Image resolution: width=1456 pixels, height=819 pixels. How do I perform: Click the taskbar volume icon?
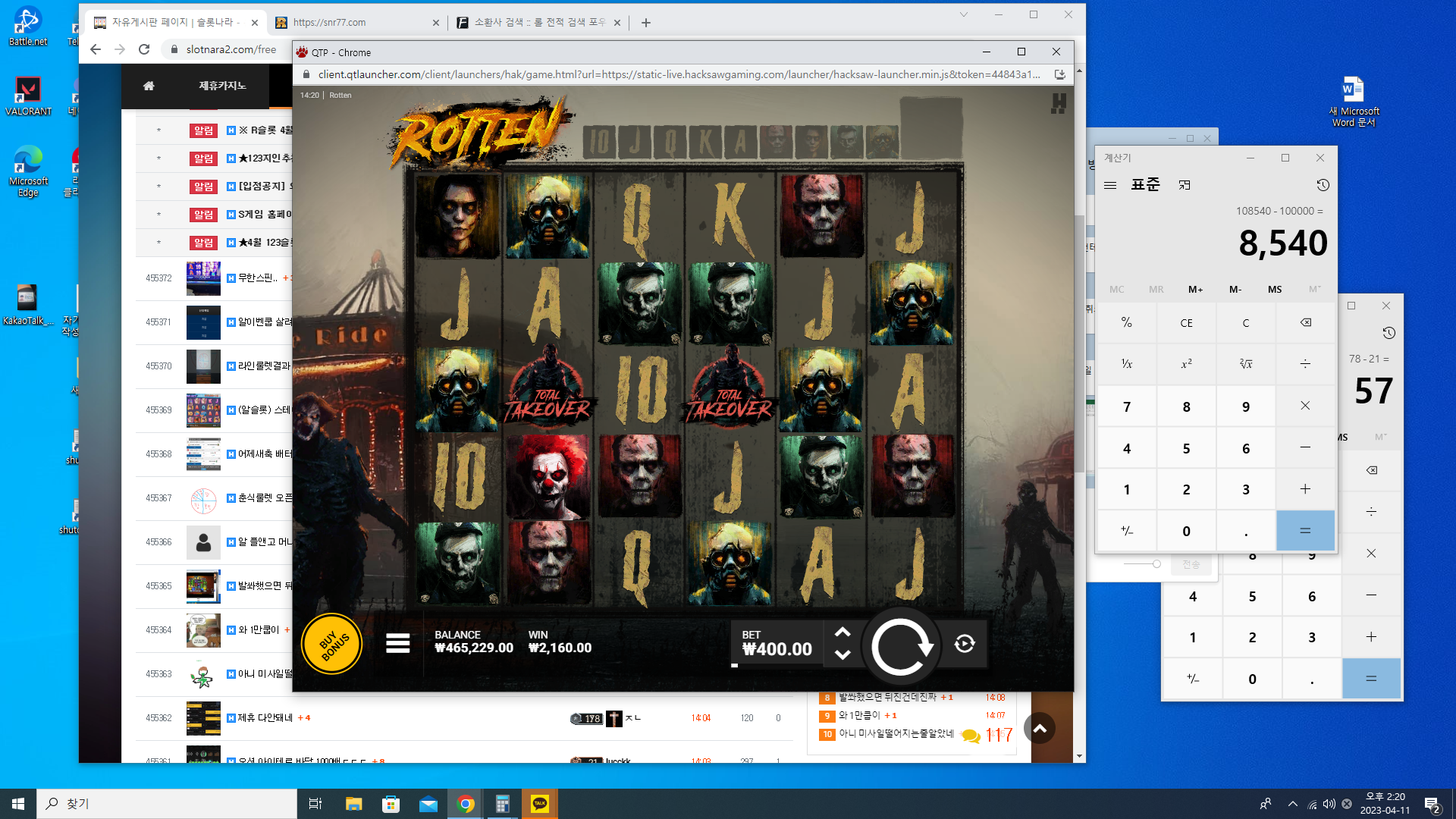1329,804
